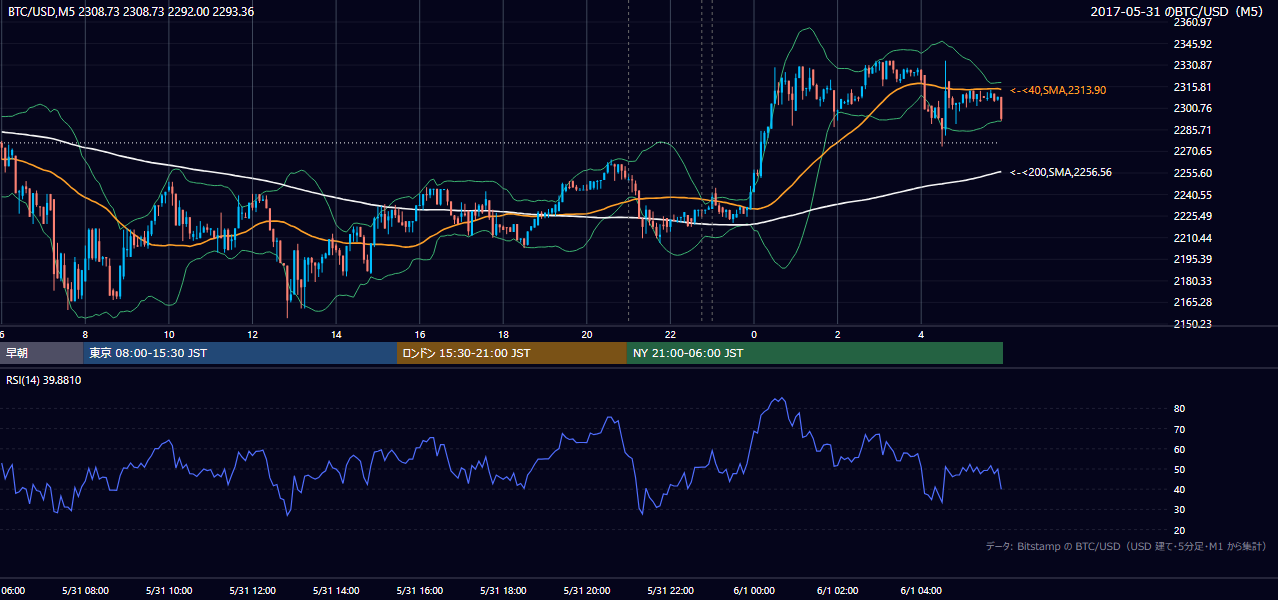Click price axis value 2285.71
This screenshot has height=600, width=1278.
pyautogui.click(x=1193, y=130)
